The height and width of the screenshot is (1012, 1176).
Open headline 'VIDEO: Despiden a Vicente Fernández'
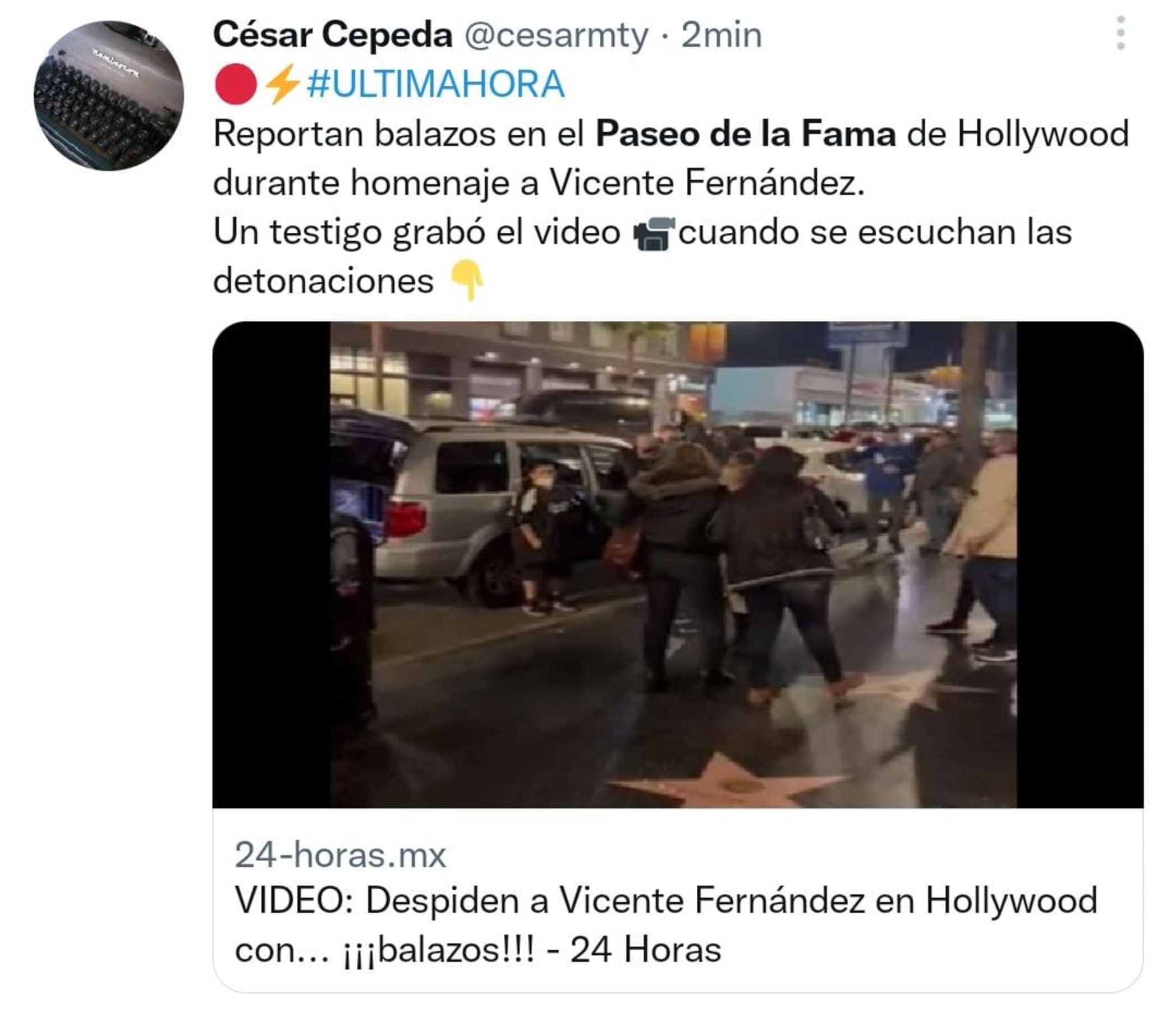coord(667,901)
